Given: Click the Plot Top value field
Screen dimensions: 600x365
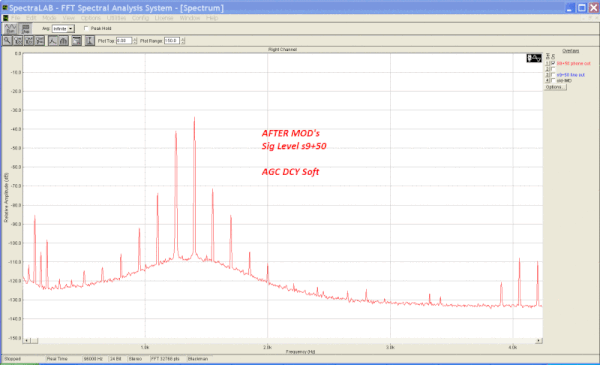Looking at the screenshot, I should click(x=124, y=41).
